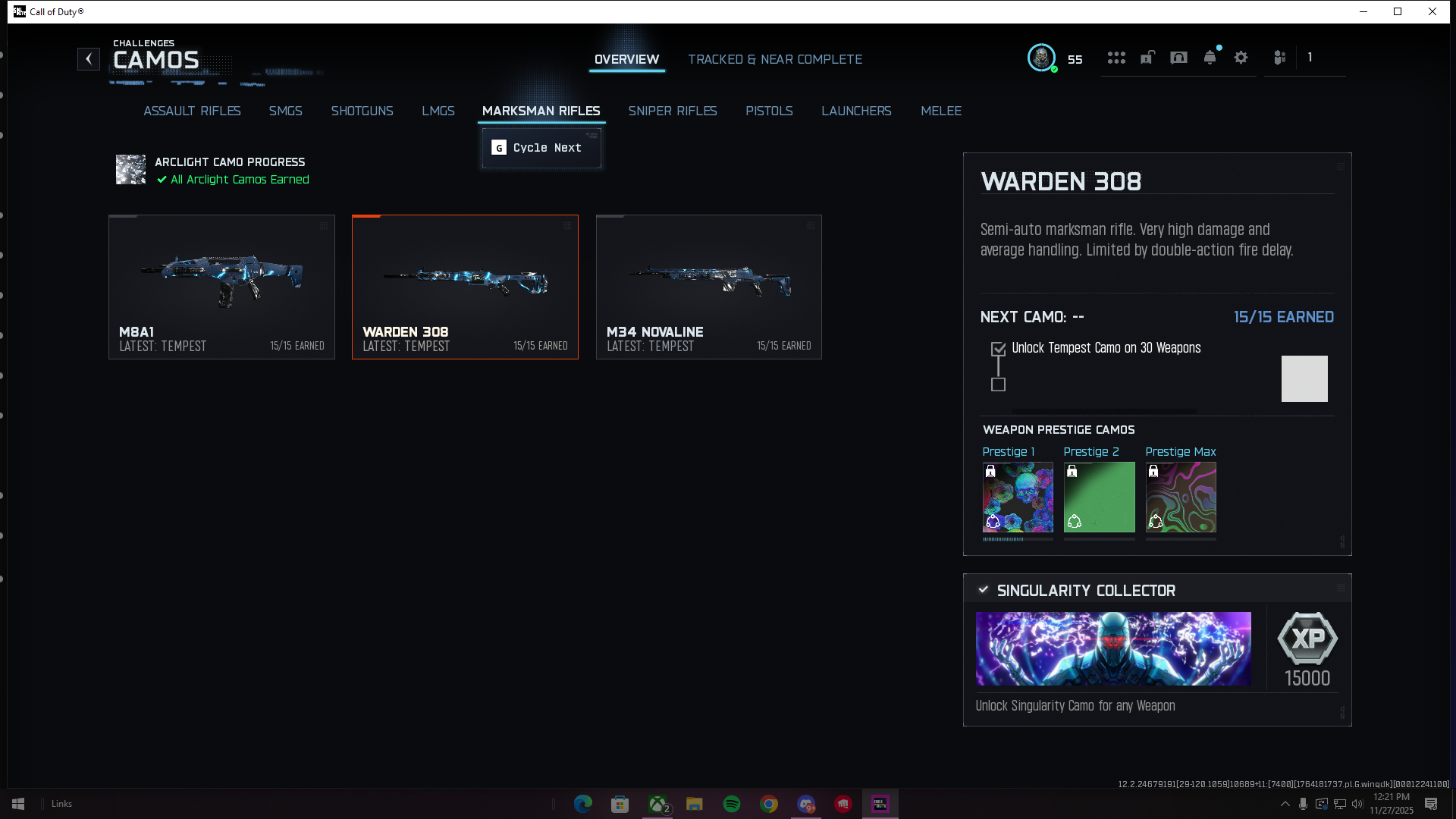The height and width of the screenshot is (819, 1456).
Task: Click the microphone tray icon
Action: 1303,804
